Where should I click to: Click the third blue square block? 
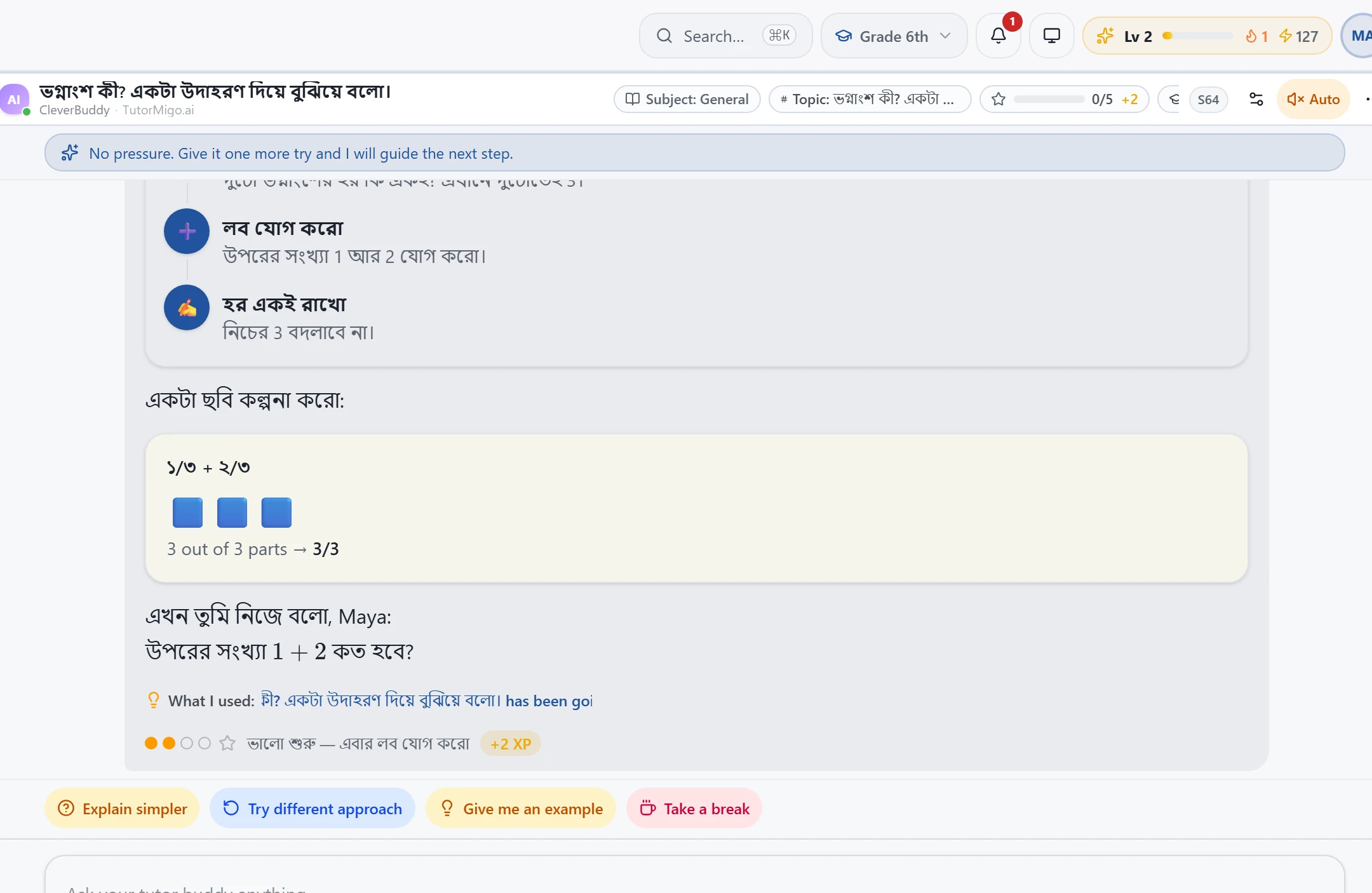pyautogui.click(x=276, y=513)
